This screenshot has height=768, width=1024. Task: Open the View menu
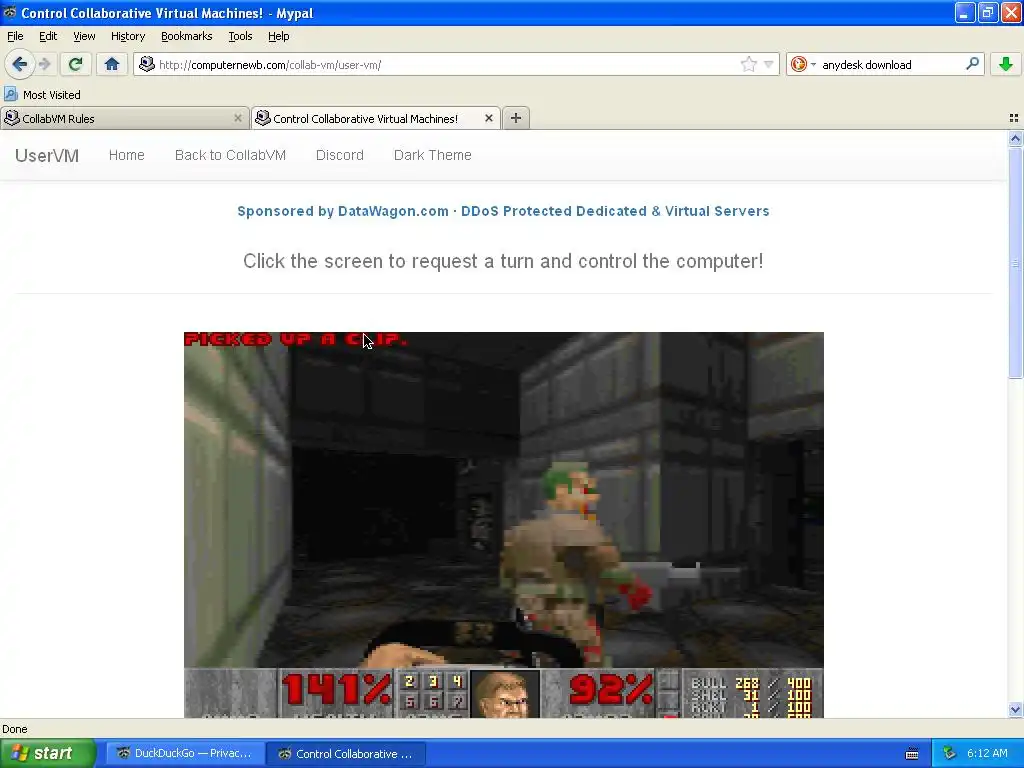84,36
